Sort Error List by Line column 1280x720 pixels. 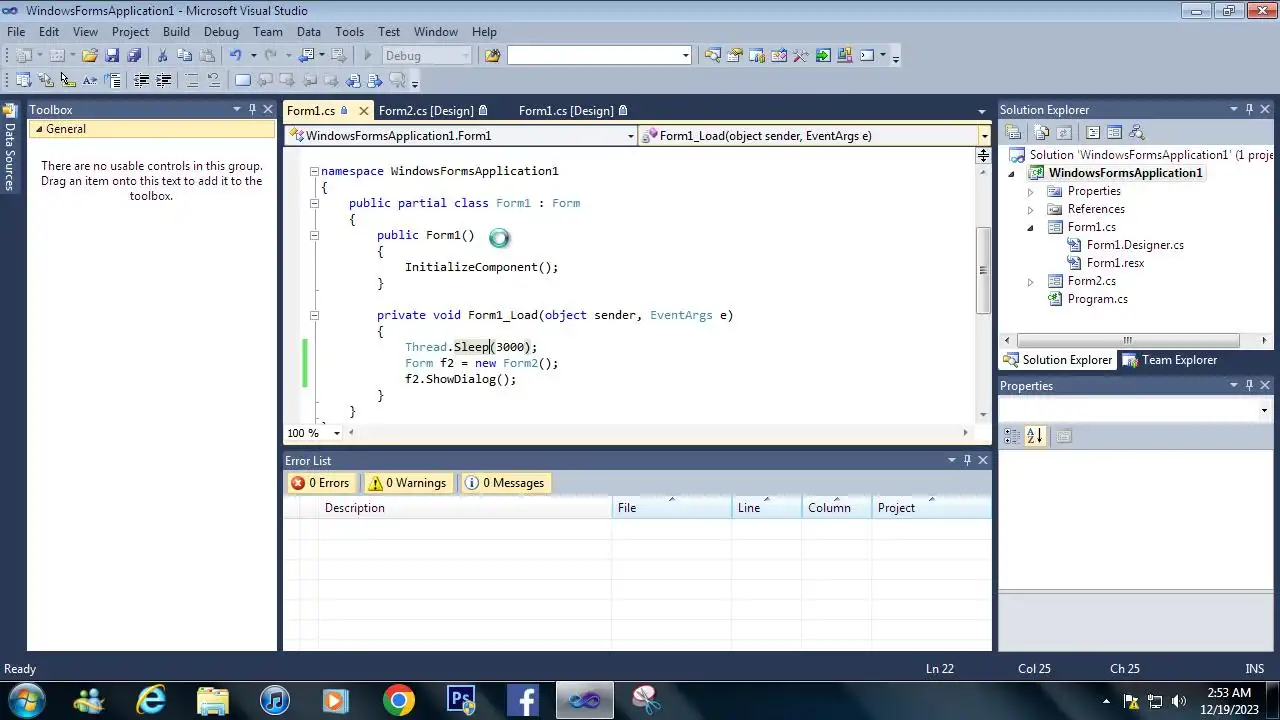coord(767,508)
